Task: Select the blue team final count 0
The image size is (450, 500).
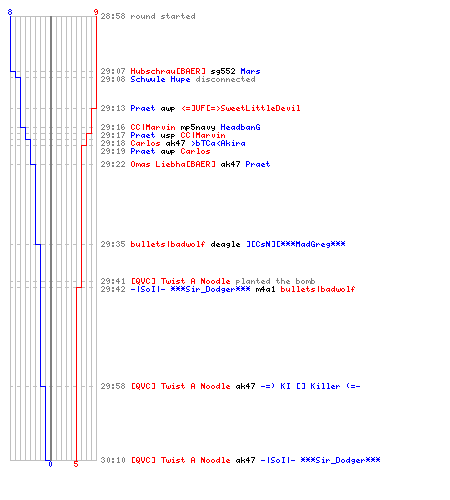Action: tap(50, 464)
